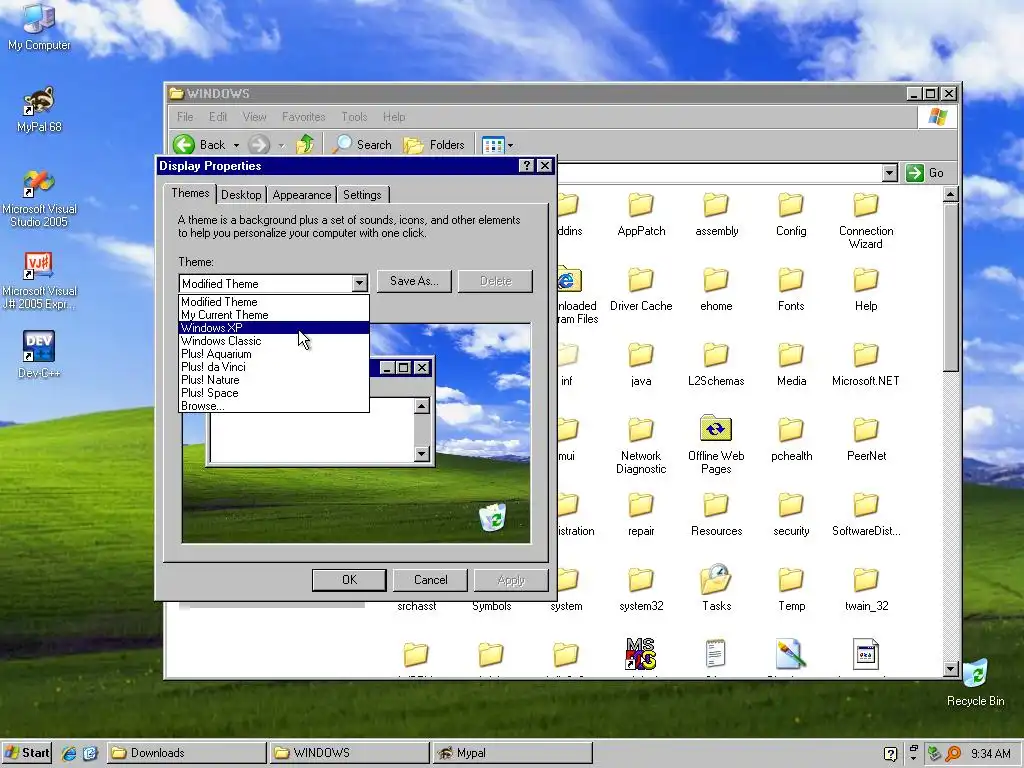Select the PeerNet folder
The height and width of the screenshot is (768, 1024).
(x=866, y=440)
